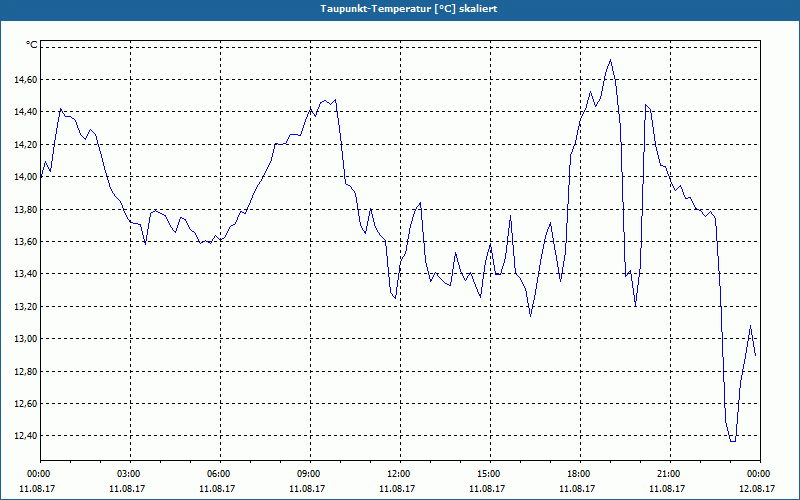Select the 12,60 y-axis label
This screenshot has width=800, height=500.
(x=28, y=404)
